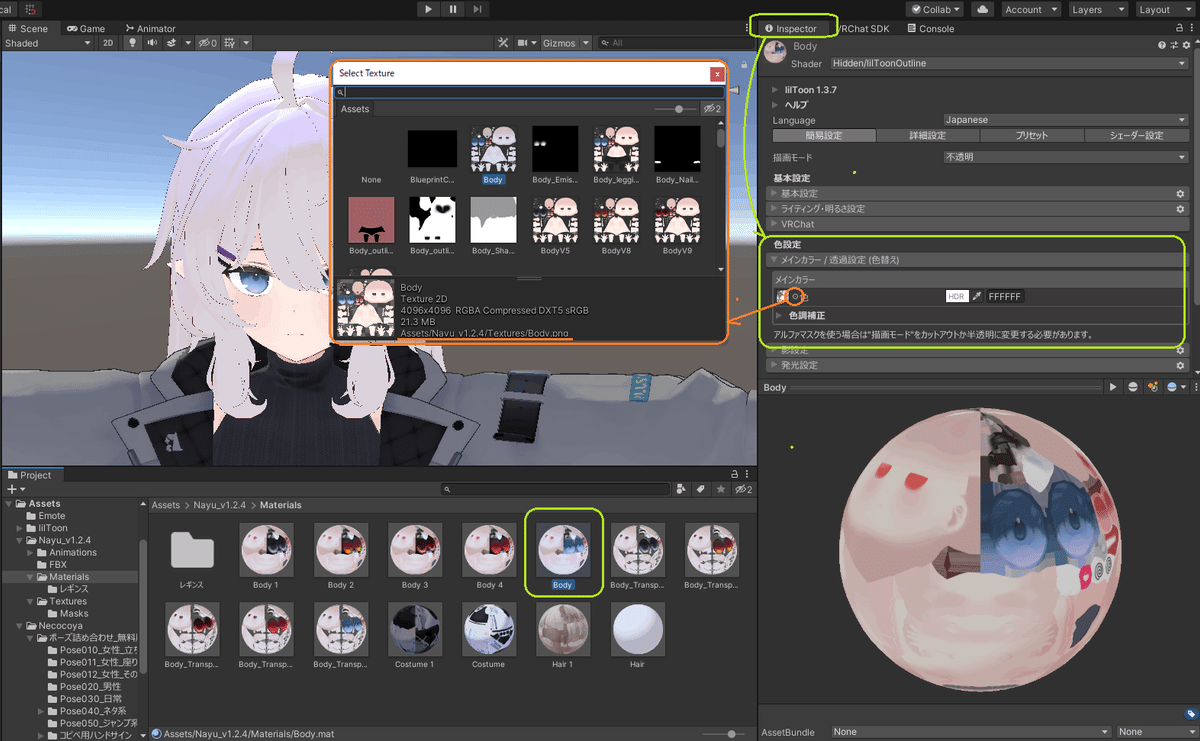This screenshot has height=741, width=1200.
Task: Select the Costume 1 material
Action: tap(414, 636)
